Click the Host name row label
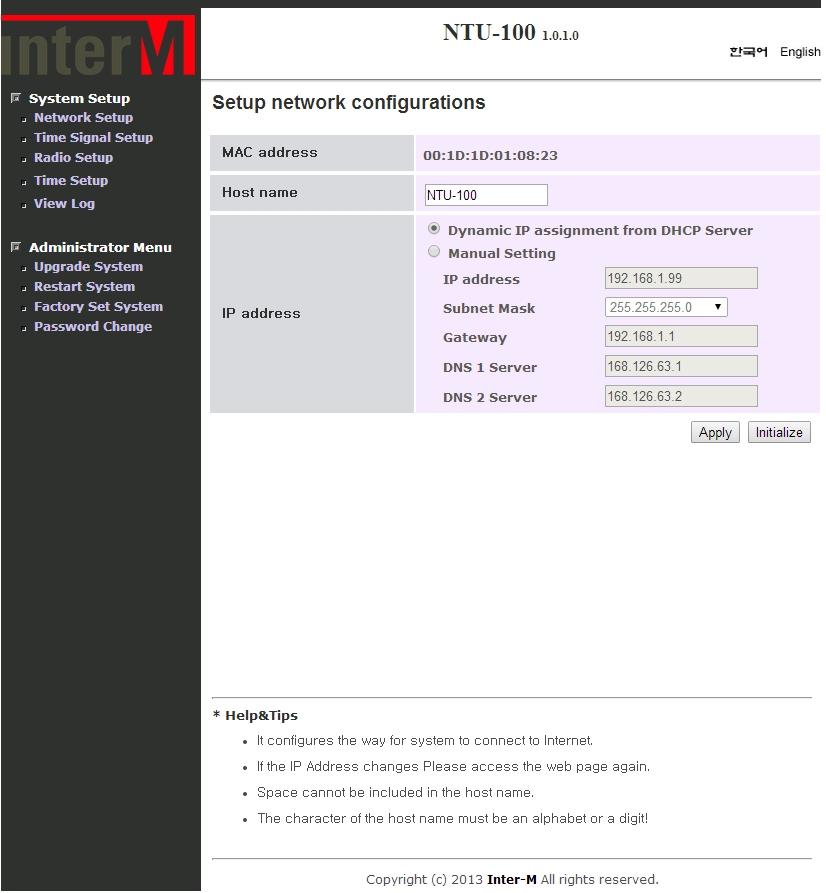 [260, 192]
